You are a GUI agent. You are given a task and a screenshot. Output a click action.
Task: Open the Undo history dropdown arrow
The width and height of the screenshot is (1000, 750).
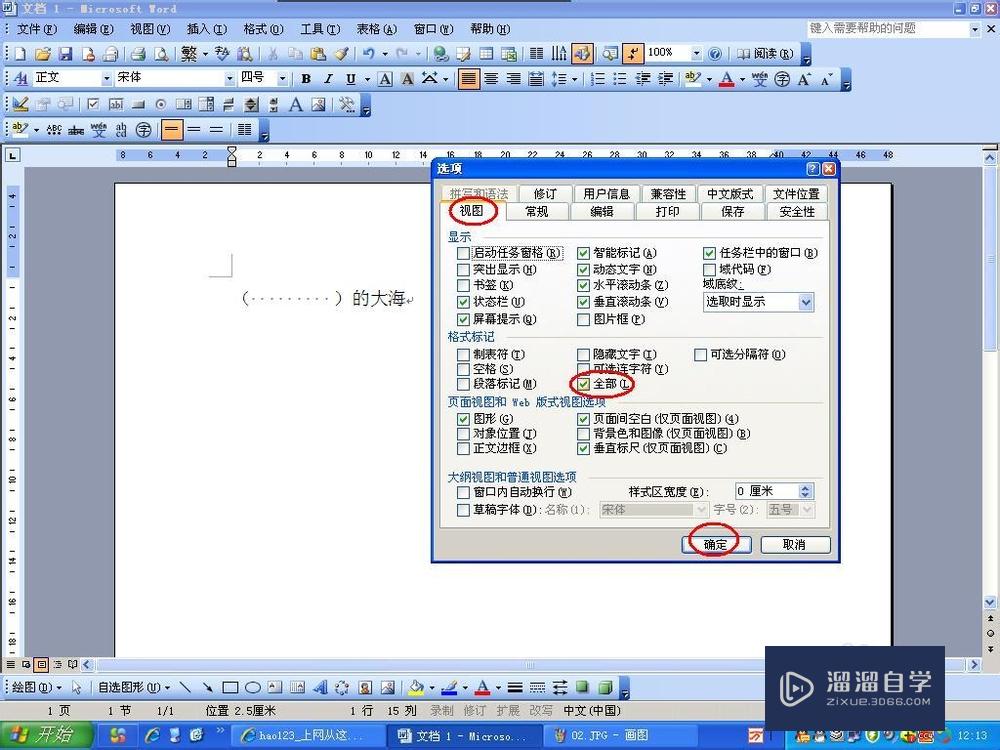(x=385, y=54)
